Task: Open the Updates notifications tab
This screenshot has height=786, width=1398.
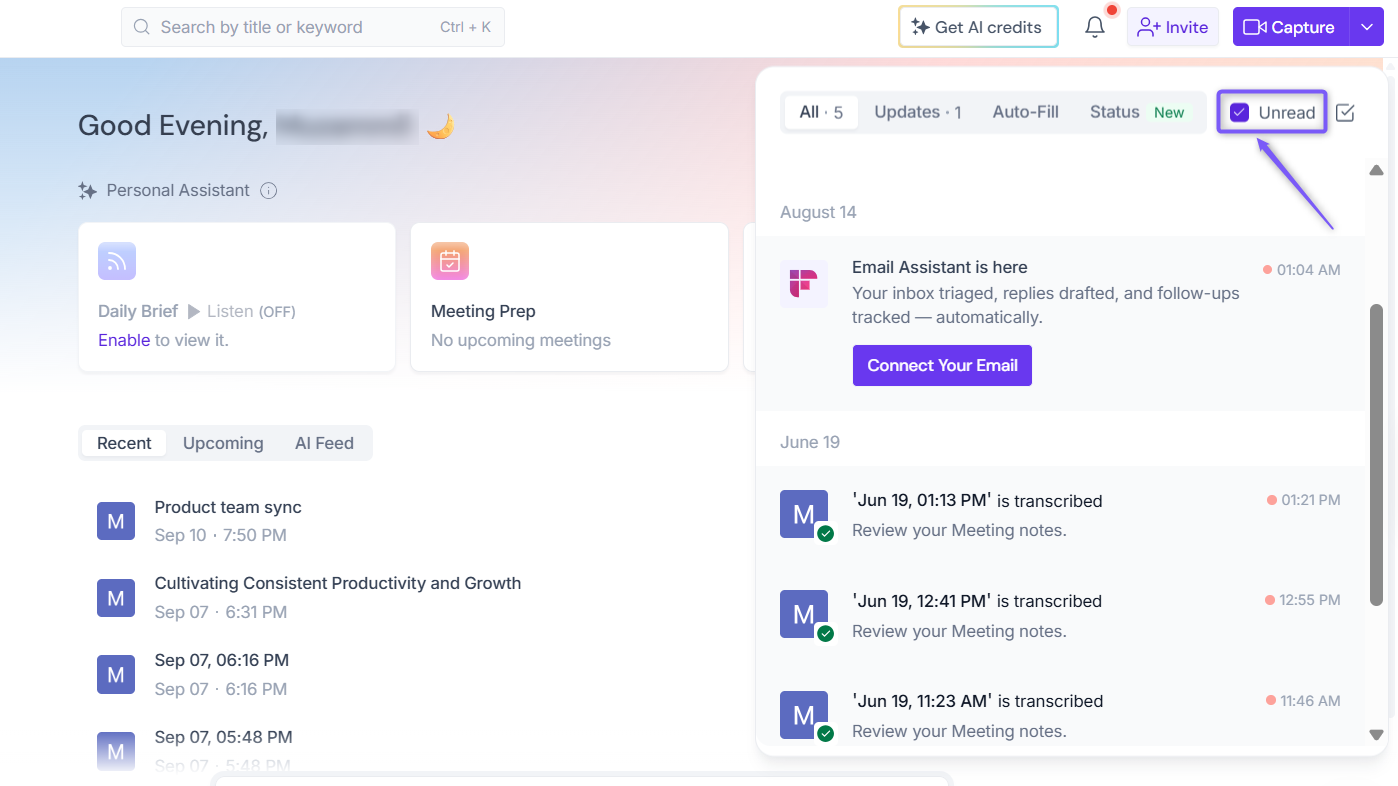Action: click(918, 113)
